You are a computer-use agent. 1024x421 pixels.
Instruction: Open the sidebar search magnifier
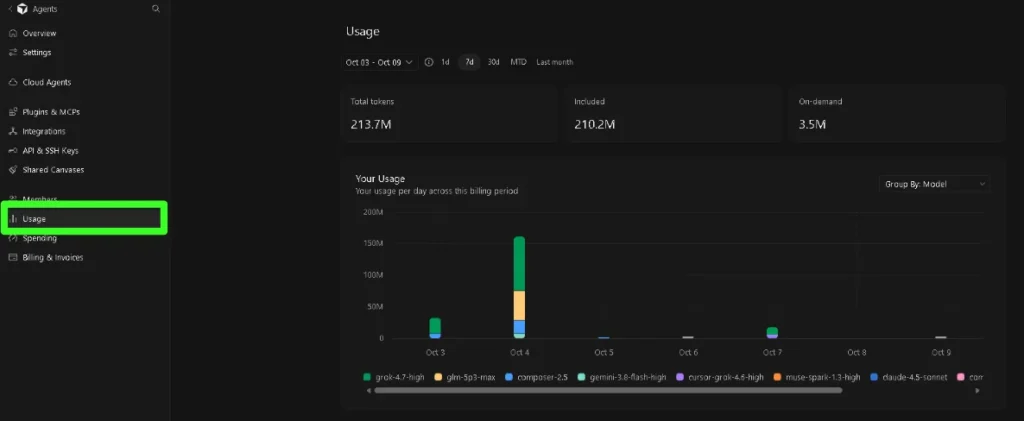(x=155, y=9)
